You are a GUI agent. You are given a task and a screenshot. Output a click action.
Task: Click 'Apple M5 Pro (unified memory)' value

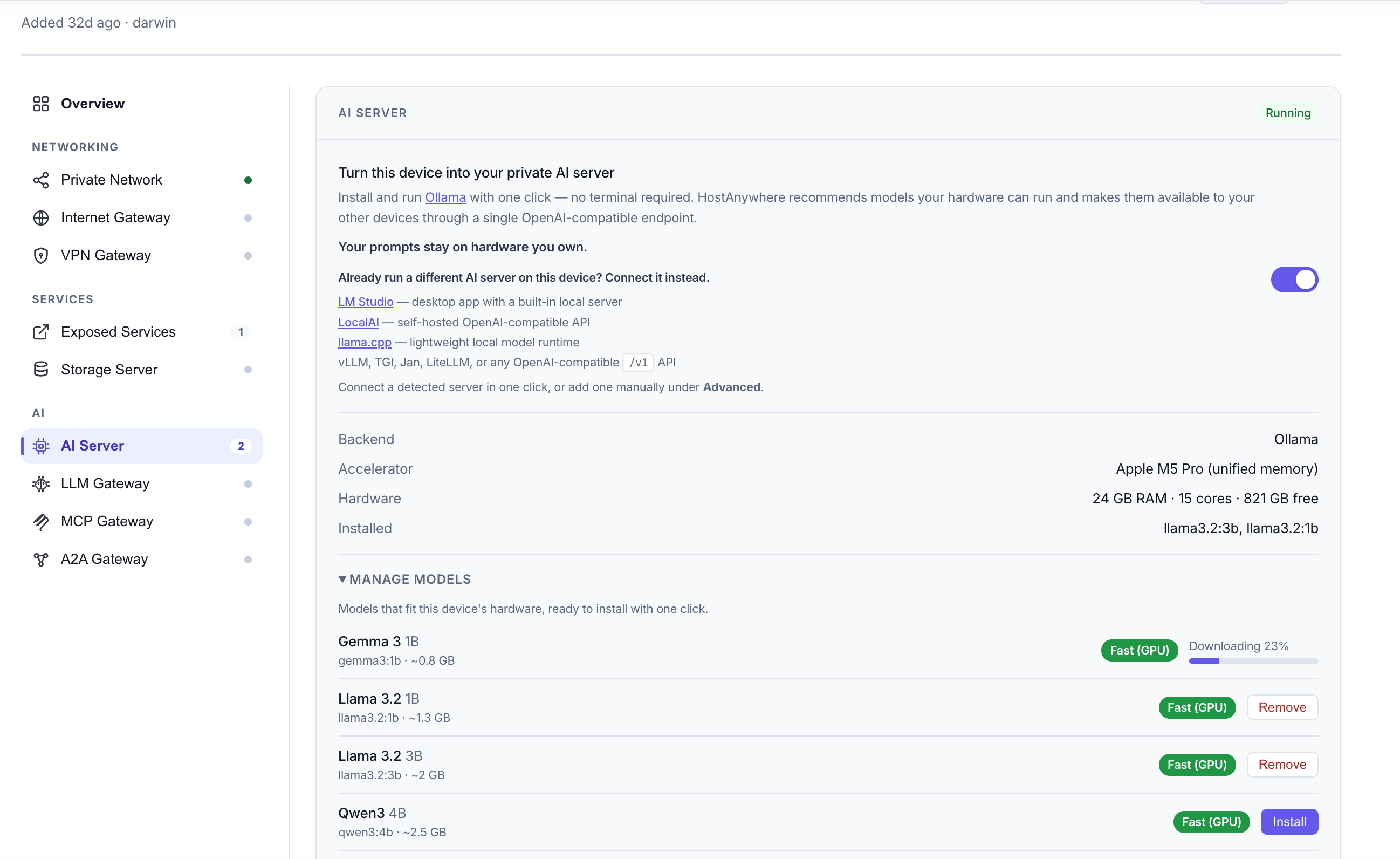coord(1217,469)
